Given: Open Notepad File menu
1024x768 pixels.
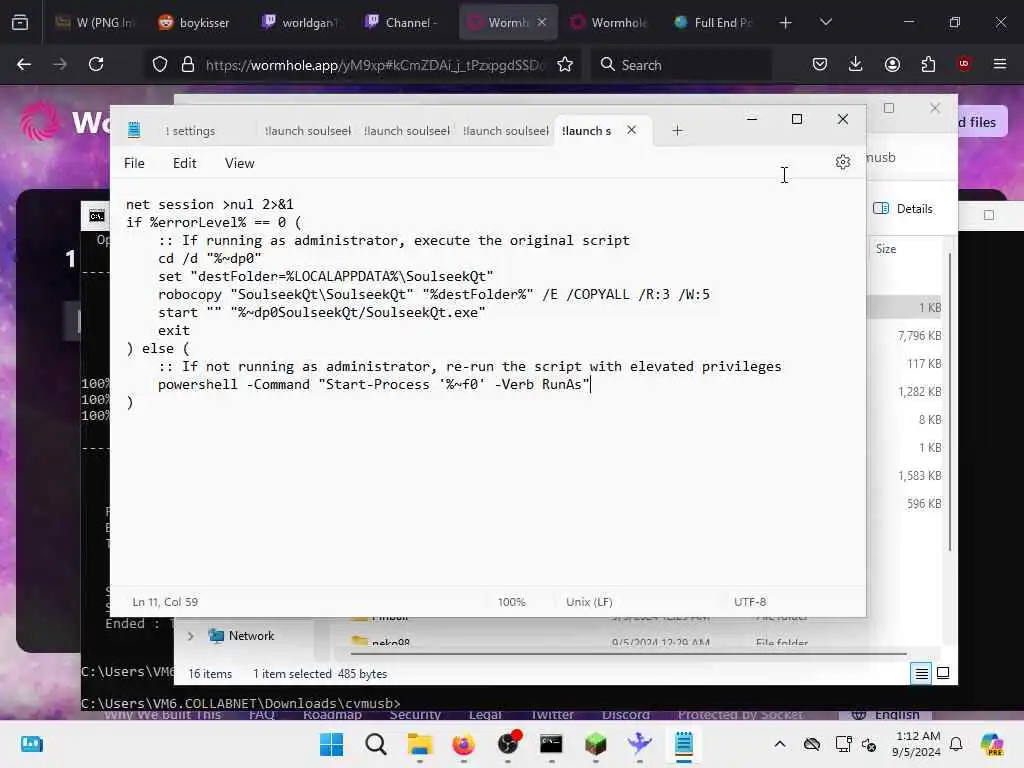Looking at the screenshot, I should pos(134,163).
